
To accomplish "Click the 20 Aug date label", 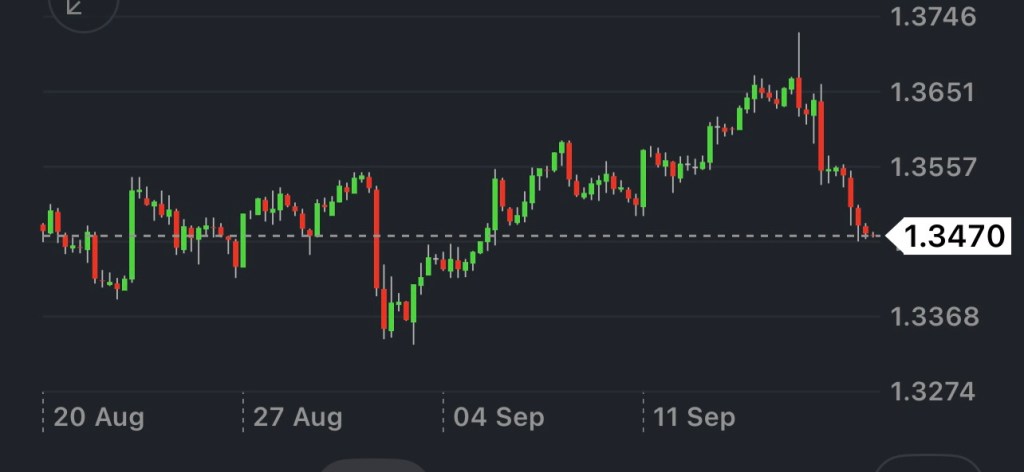I will click(98, 417).
